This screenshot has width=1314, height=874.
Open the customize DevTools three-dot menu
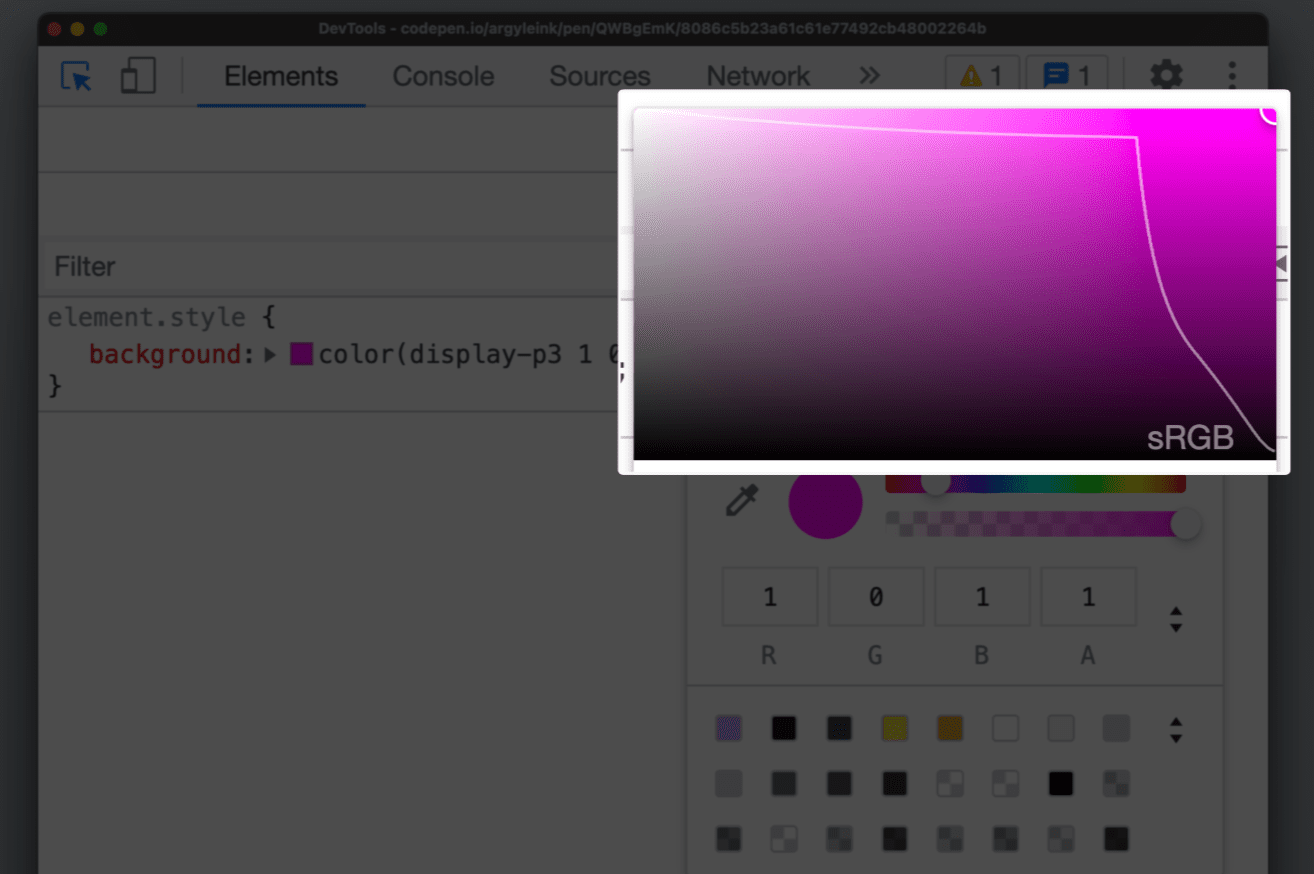1231,75
